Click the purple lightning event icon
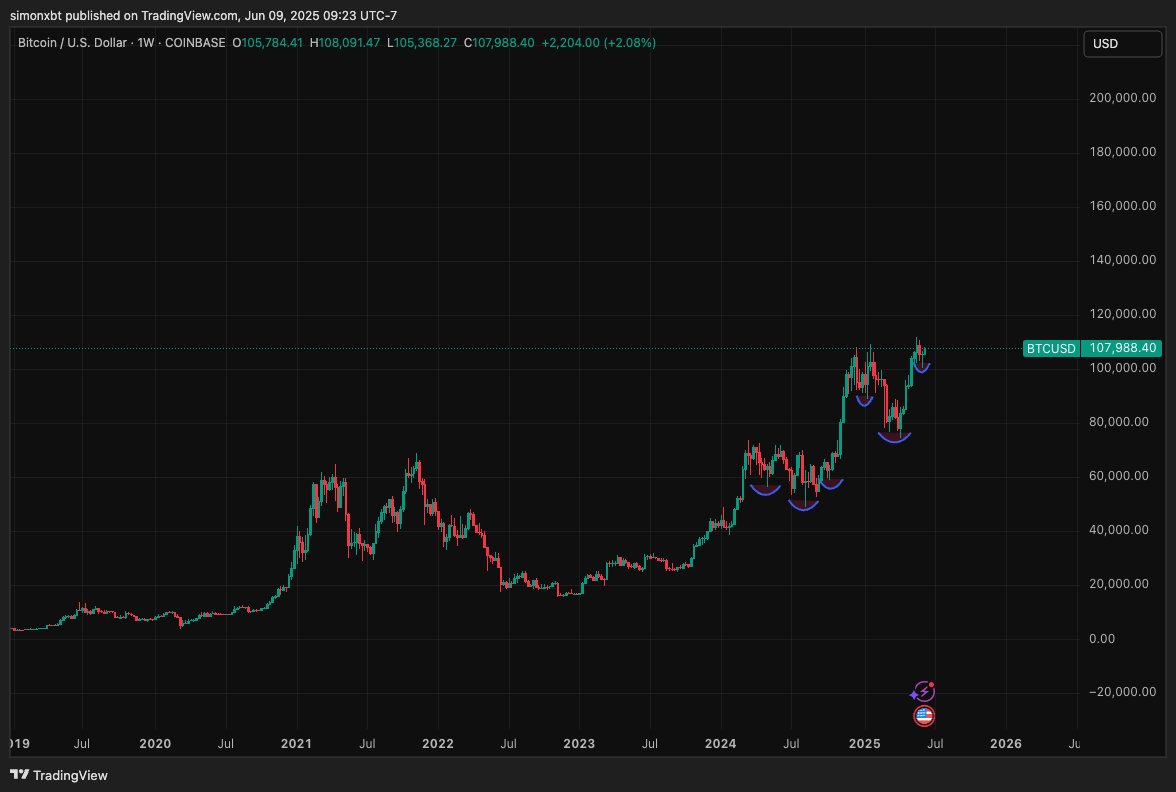1176x792 pixels. click(x=923, y=692)
